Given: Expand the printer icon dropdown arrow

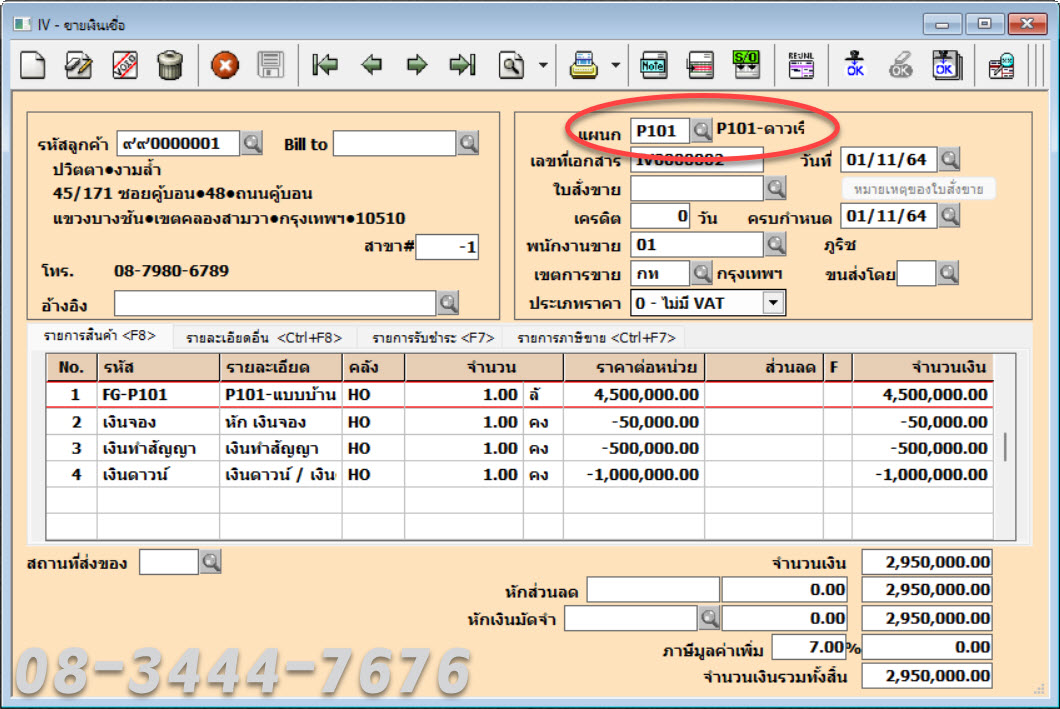Looking at the screenshot, I should [x=615, y=66].
